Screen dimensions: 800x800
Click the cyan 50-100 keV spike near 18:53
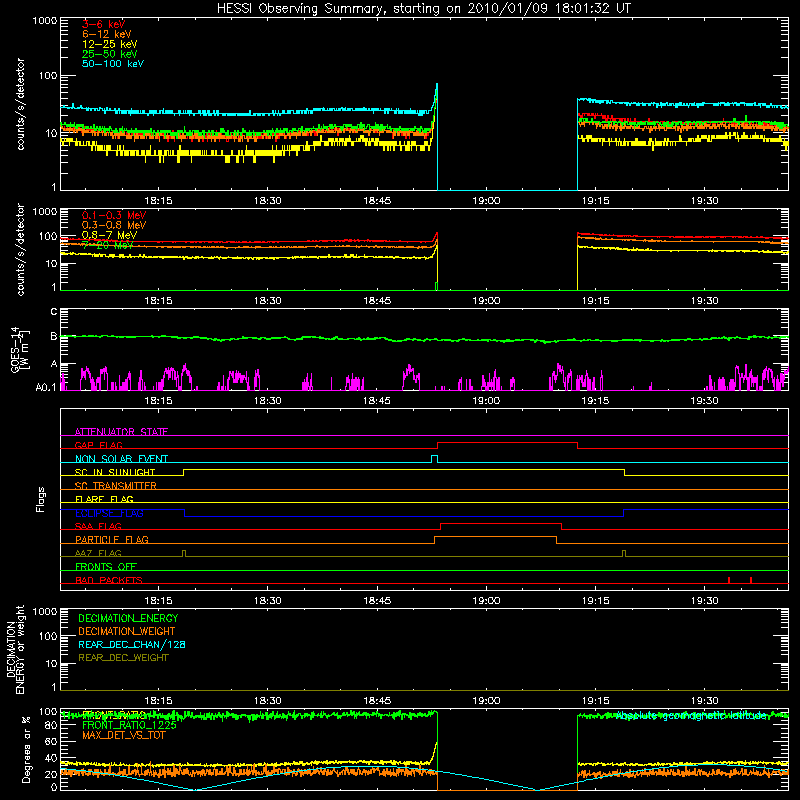click(437, 94)
